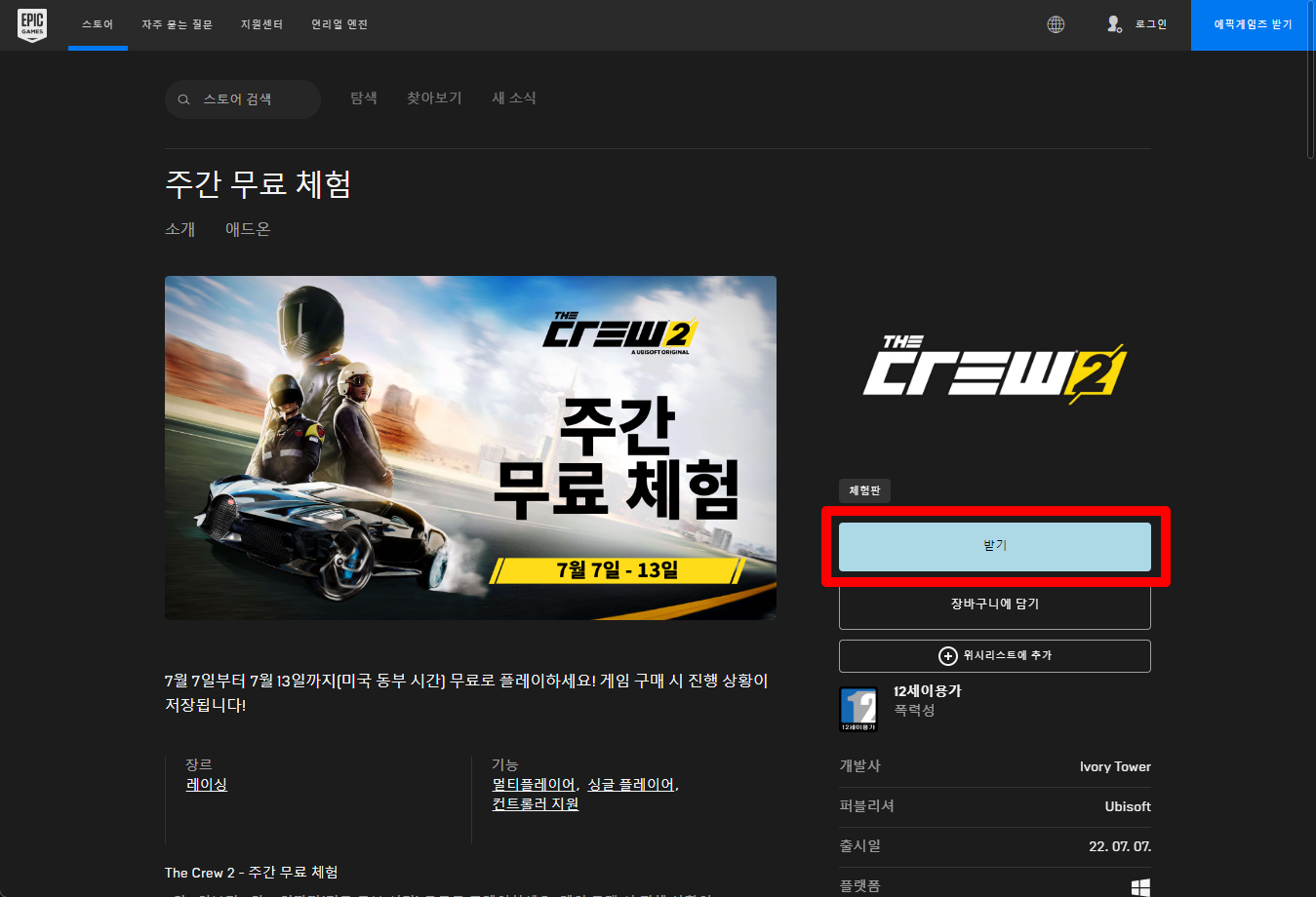Viewport: 1316px width, 897px height.
Task: Add the game with 위시리스트에 추가 button
Action: [995, 656]
